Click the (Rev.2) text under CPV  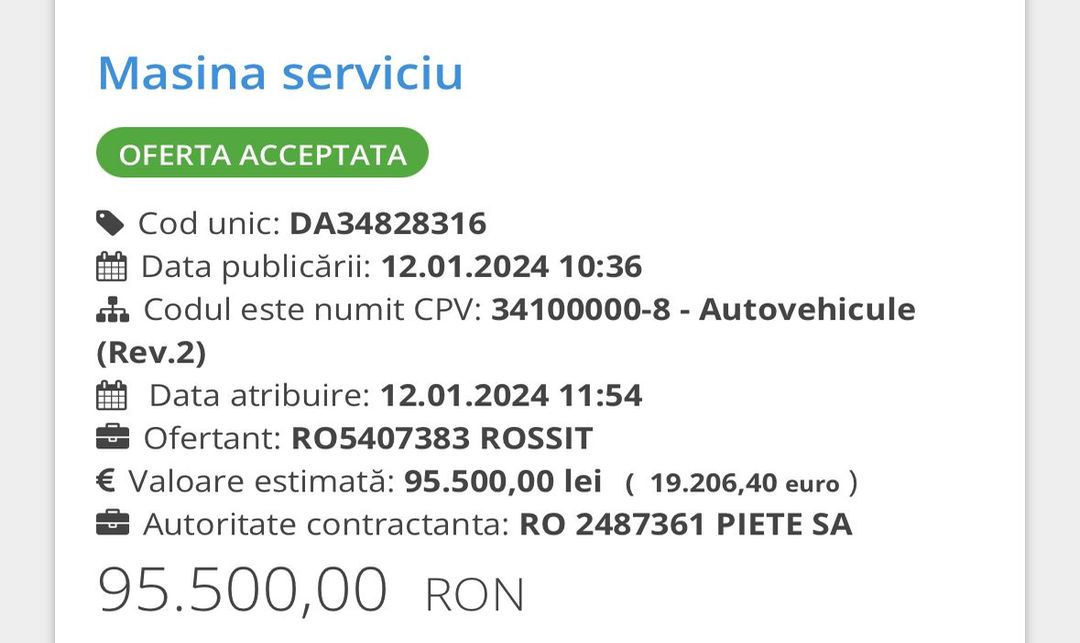(x=151, y=352)
